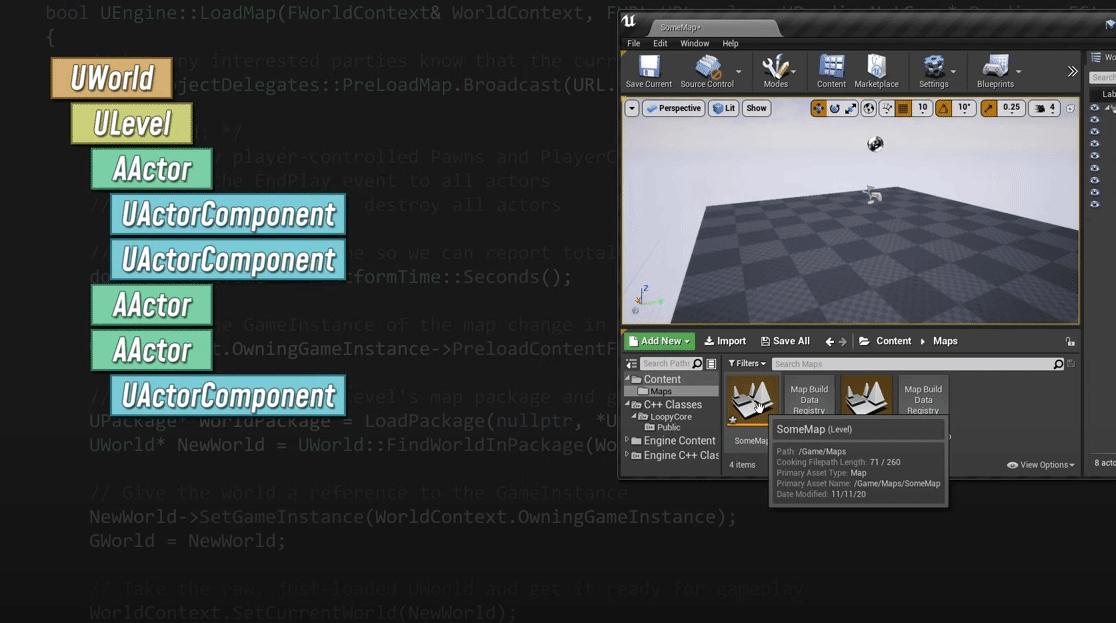
Task: Toggle surface snapping in viewport
Action: pyautogui.click(x=887, y=108)
